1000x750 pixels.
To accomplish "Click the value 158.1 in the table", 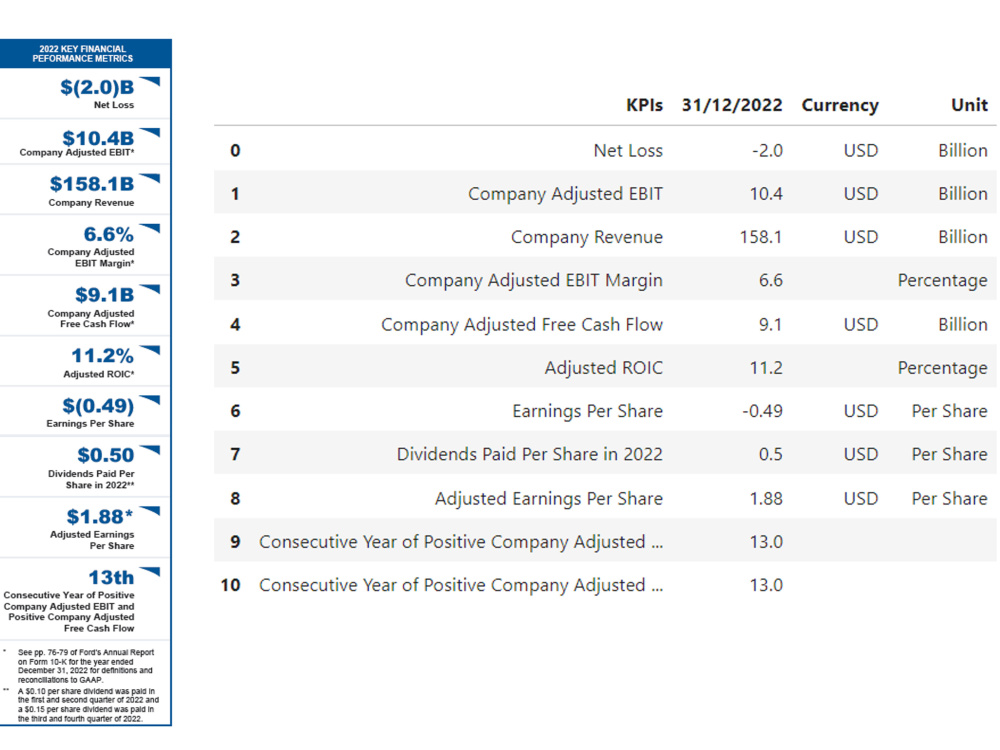I will click(x=761, y=237).
